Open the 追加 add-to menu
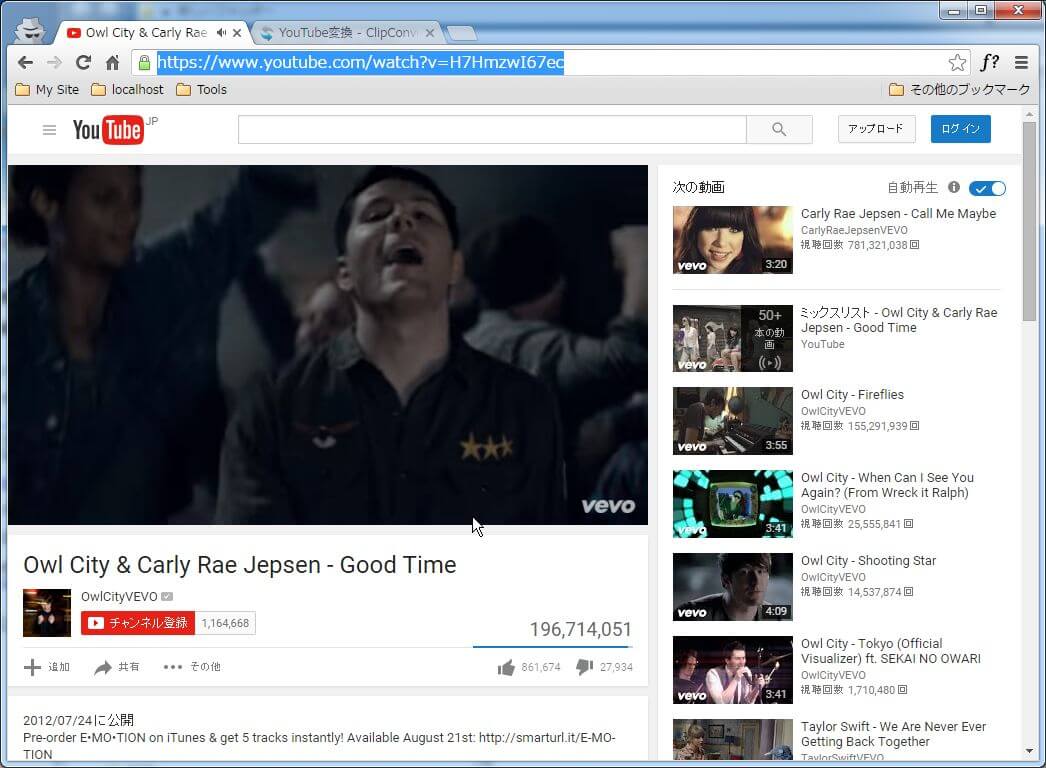Image resolution: width=1046 pixels, height=768 pixels. pos(47,667)
